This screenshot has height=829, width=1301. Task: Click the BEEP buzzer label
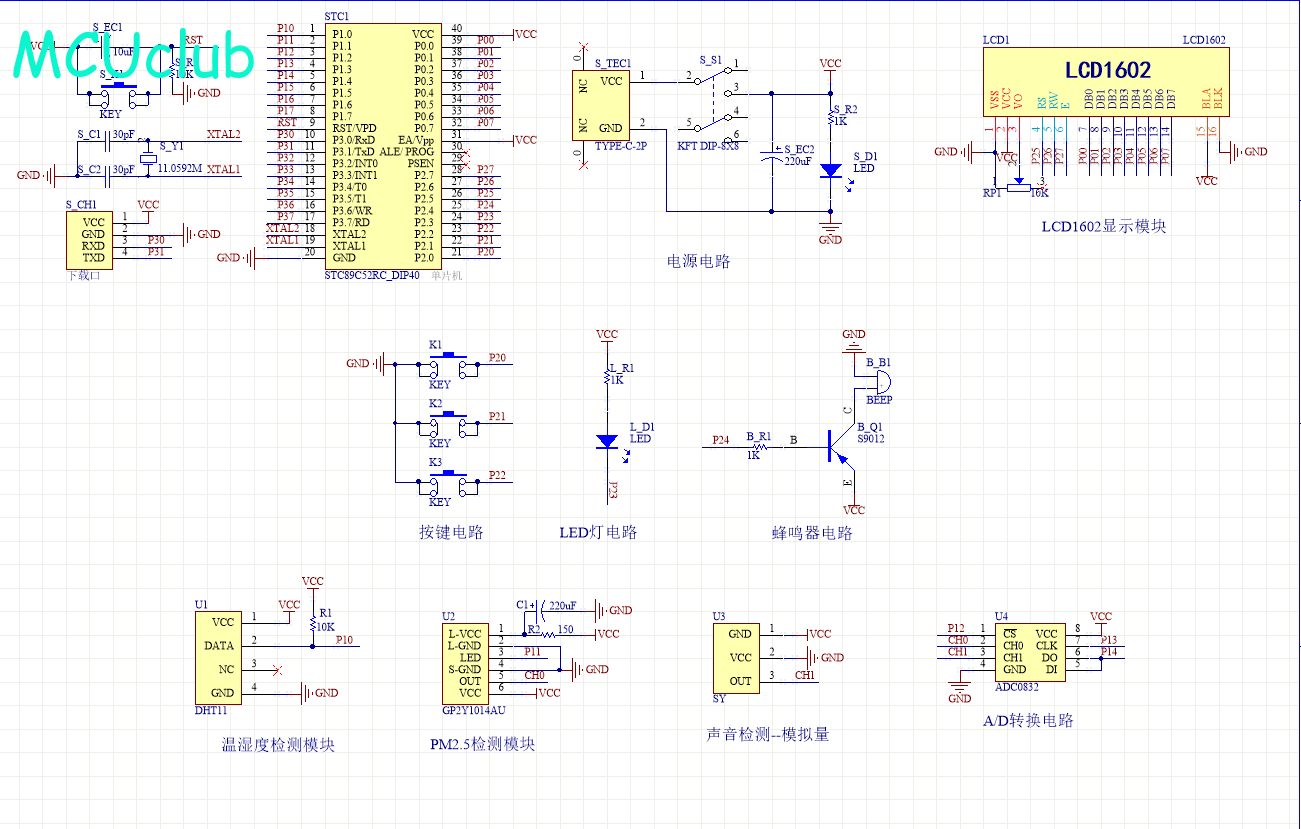pyautogui.click(x=880, y=400)
